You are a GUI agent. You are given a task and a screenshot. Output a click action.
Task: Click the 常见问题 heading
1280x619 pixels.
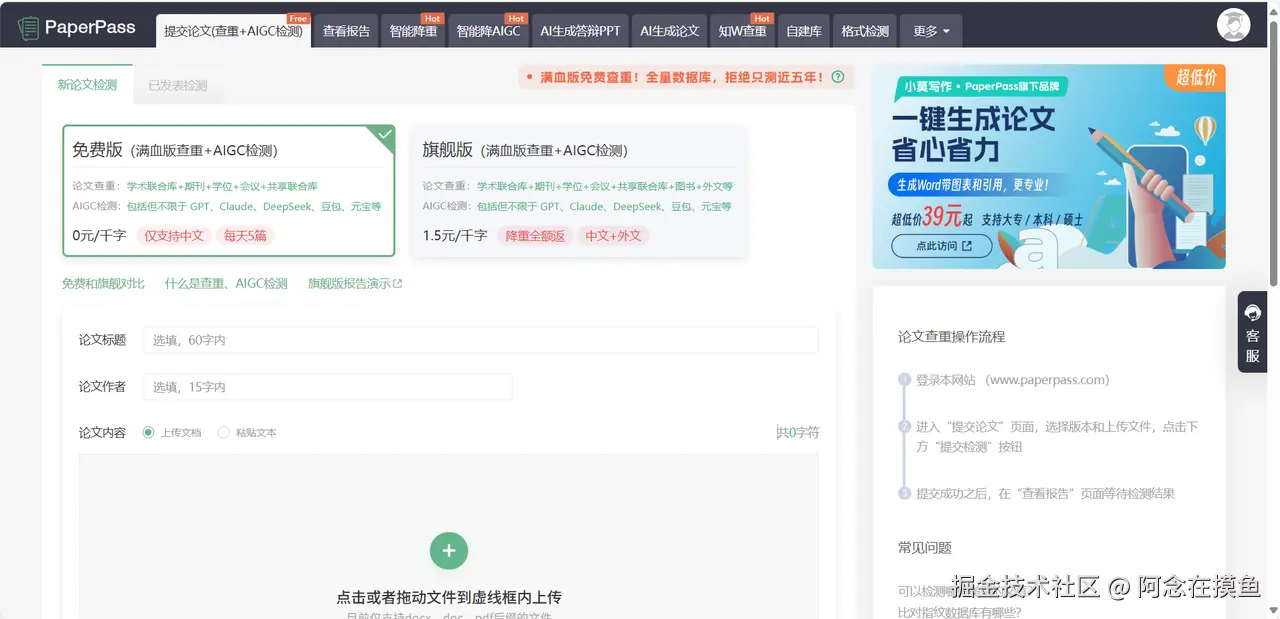click(x=925, y=548)
